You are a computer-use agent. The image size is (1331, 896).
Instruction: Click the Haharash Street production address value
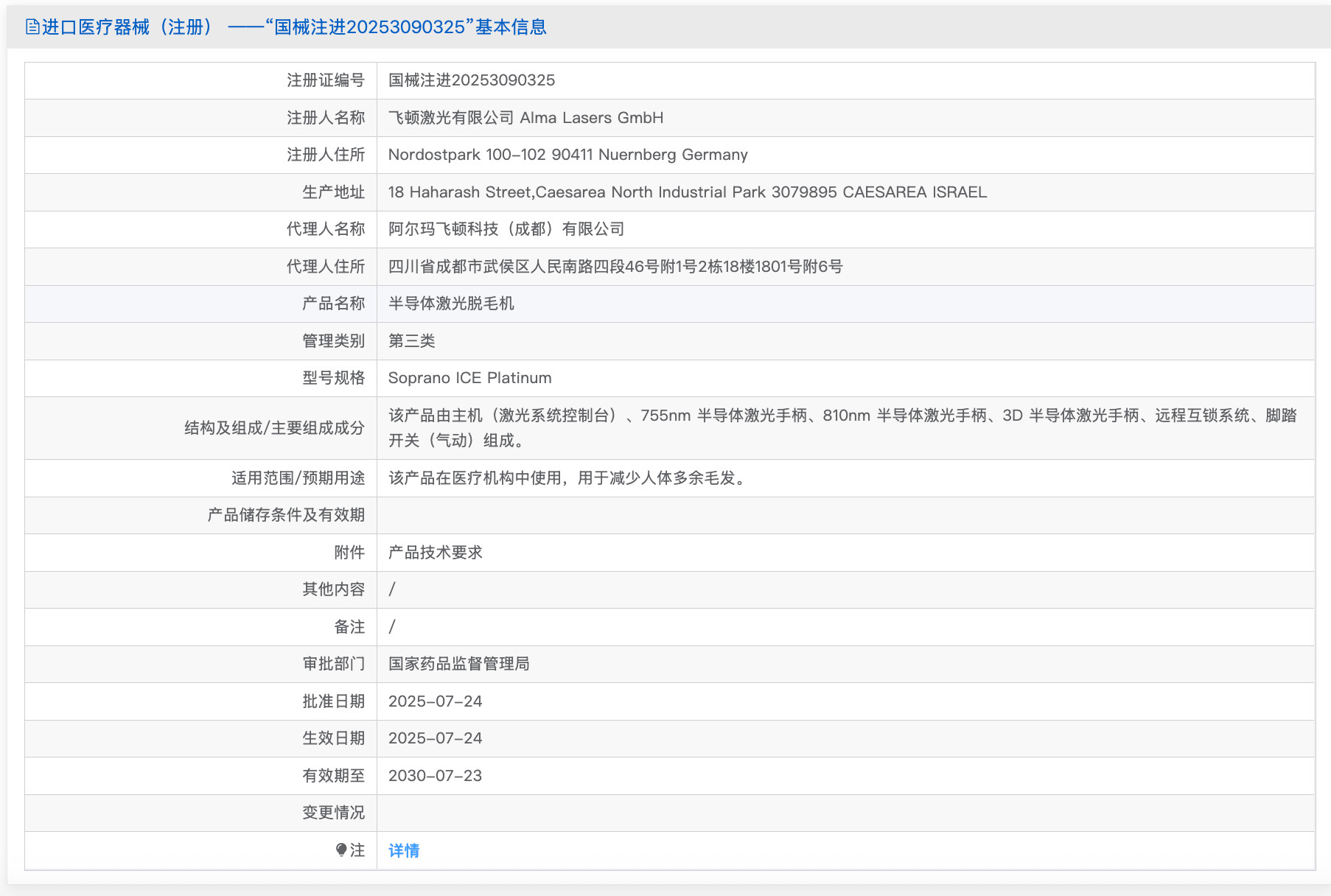click(687, 192)
